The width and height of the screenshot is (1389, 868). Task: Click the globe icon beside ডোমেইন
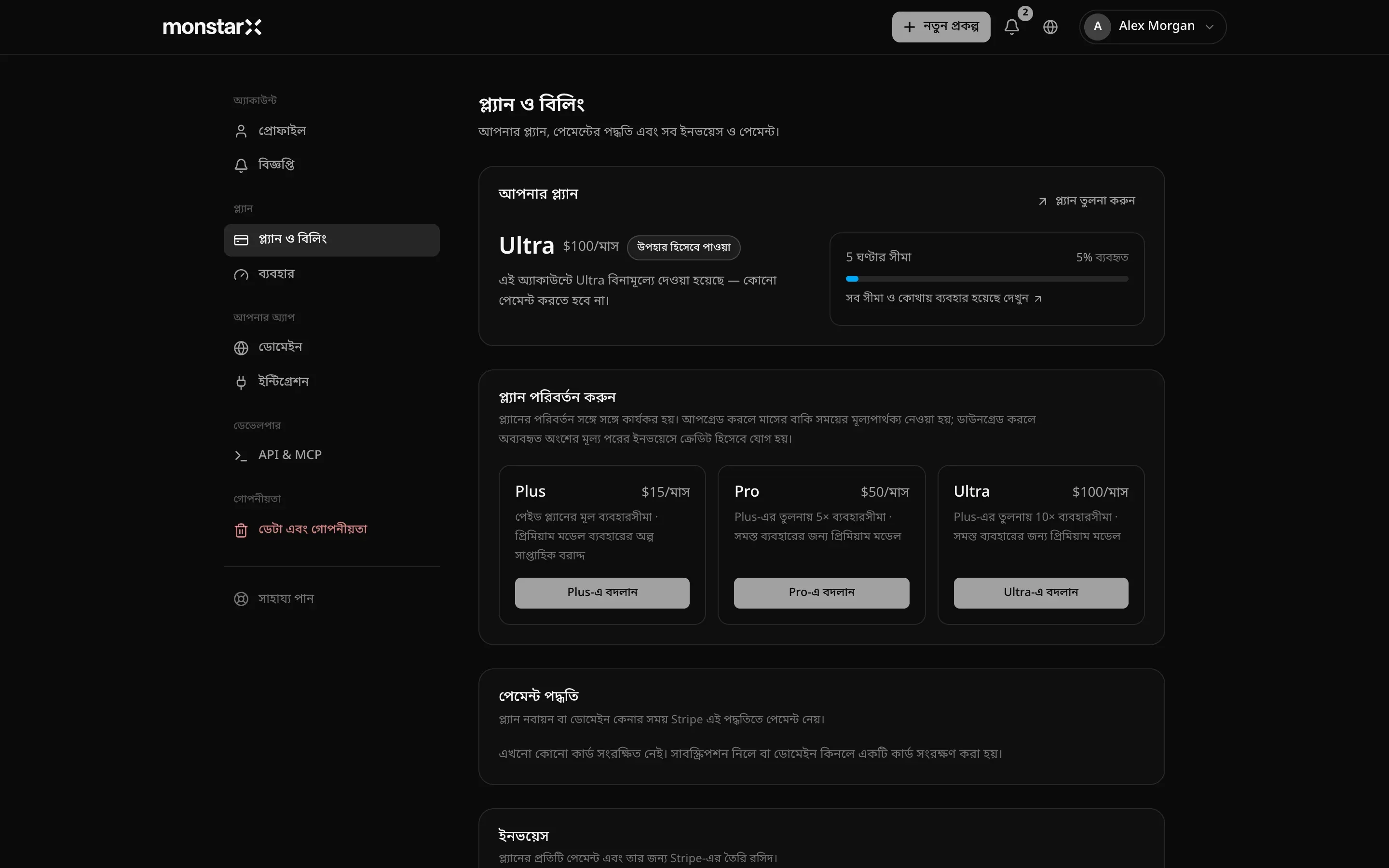(x=241, y=348)
